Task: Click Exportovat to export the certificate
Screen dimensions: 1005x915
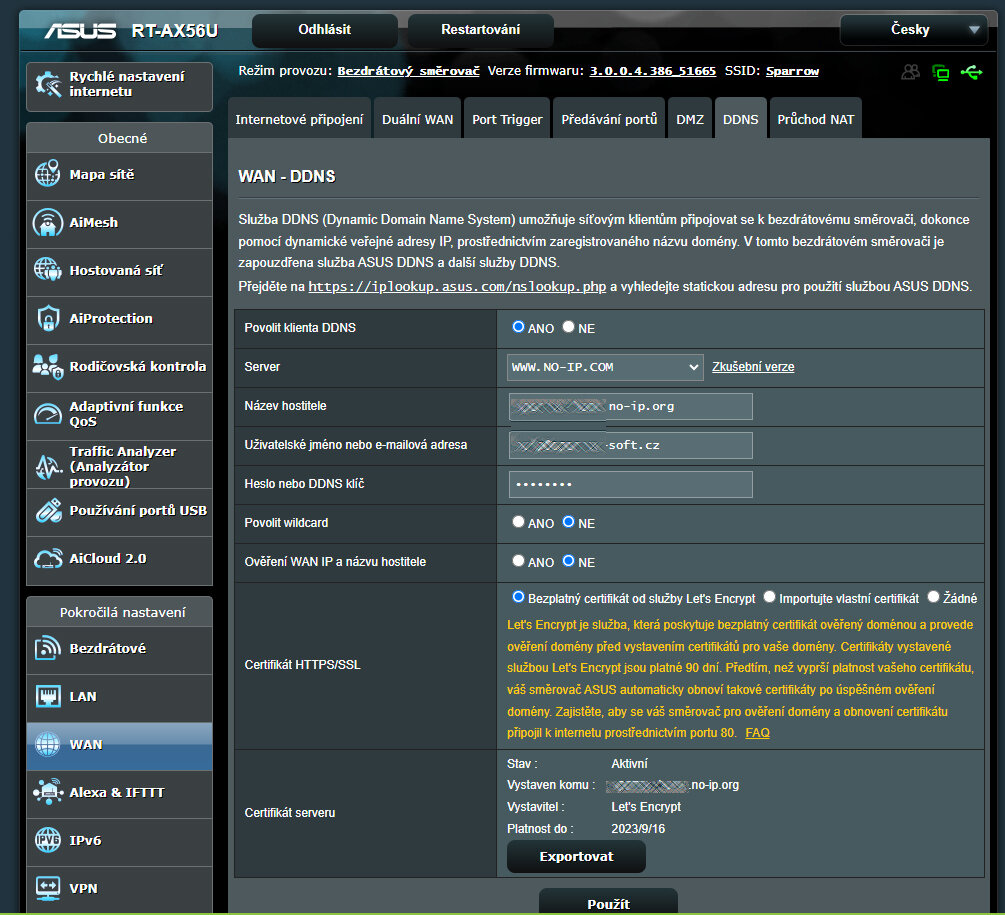Action: coord(576,857)
